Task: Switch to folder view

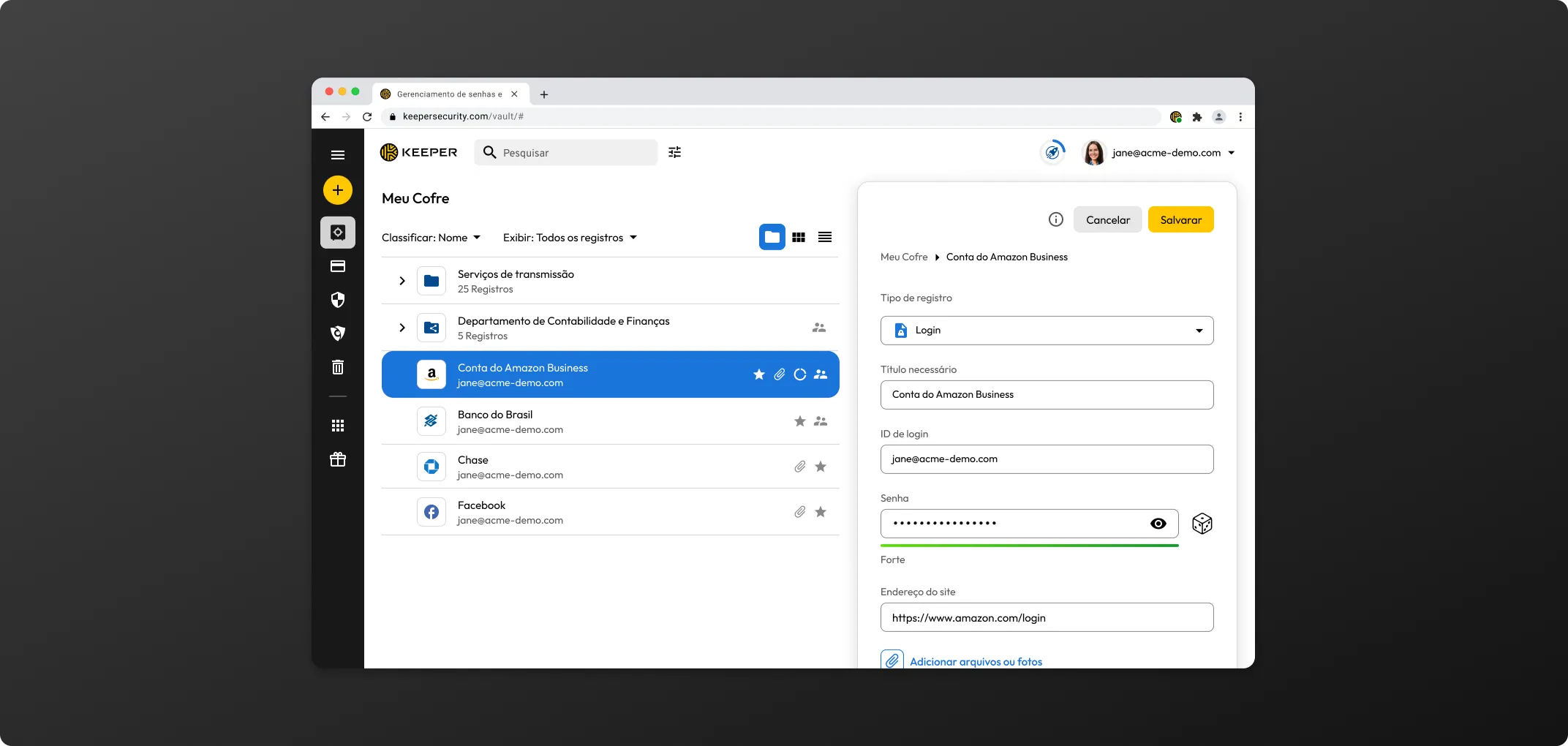Action: [x=772, y=237]
